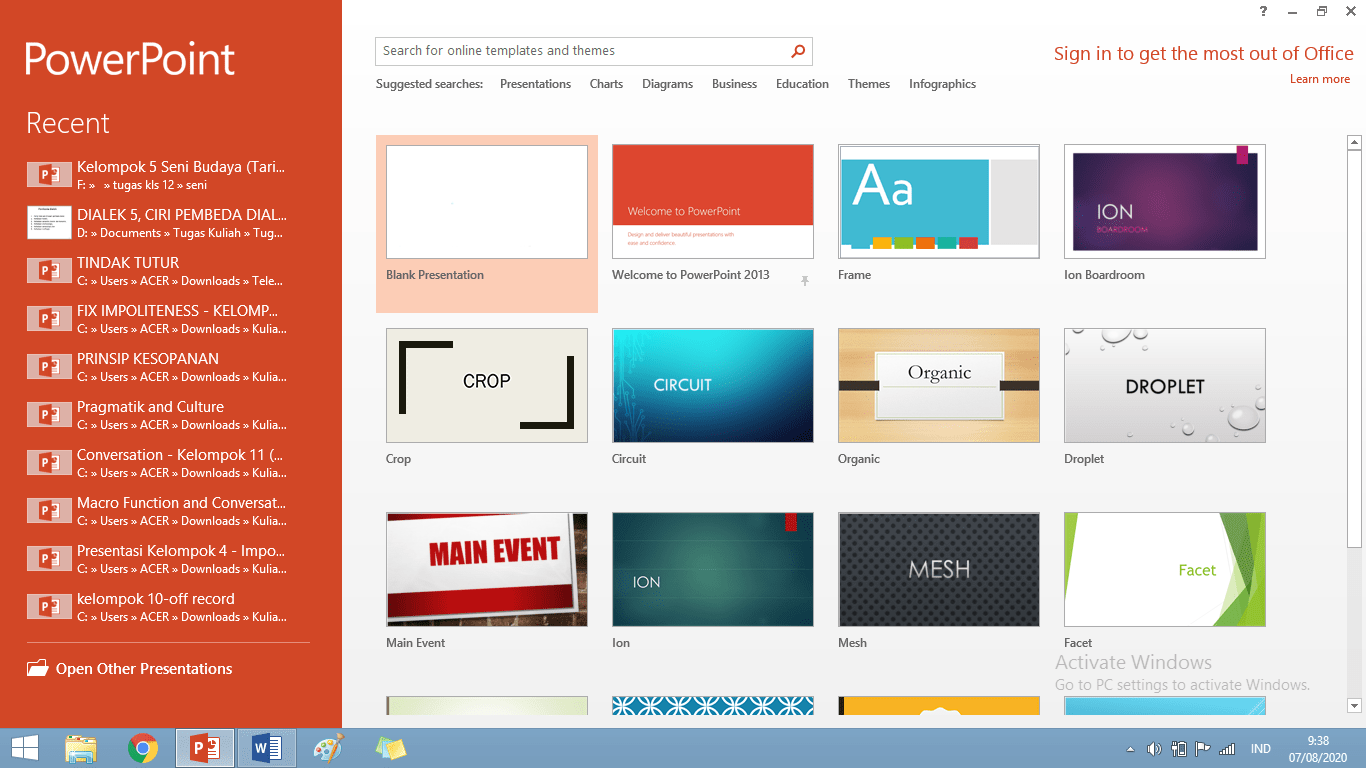Image resolution: width=1366 pixels, height=768 pixels.
Task: Choose the Frame theme thumbnail
Action: (939, 202)
